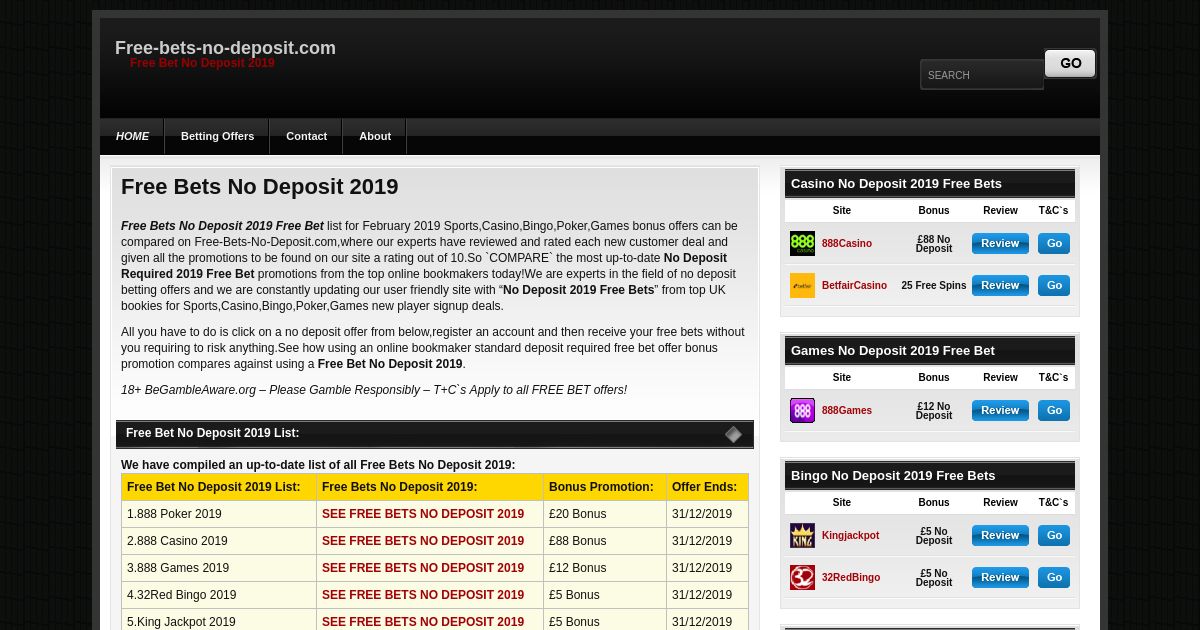The image size is (1200, 630).
Task: Click the Kingjackpot logo icon
Action: pos(802,535)
